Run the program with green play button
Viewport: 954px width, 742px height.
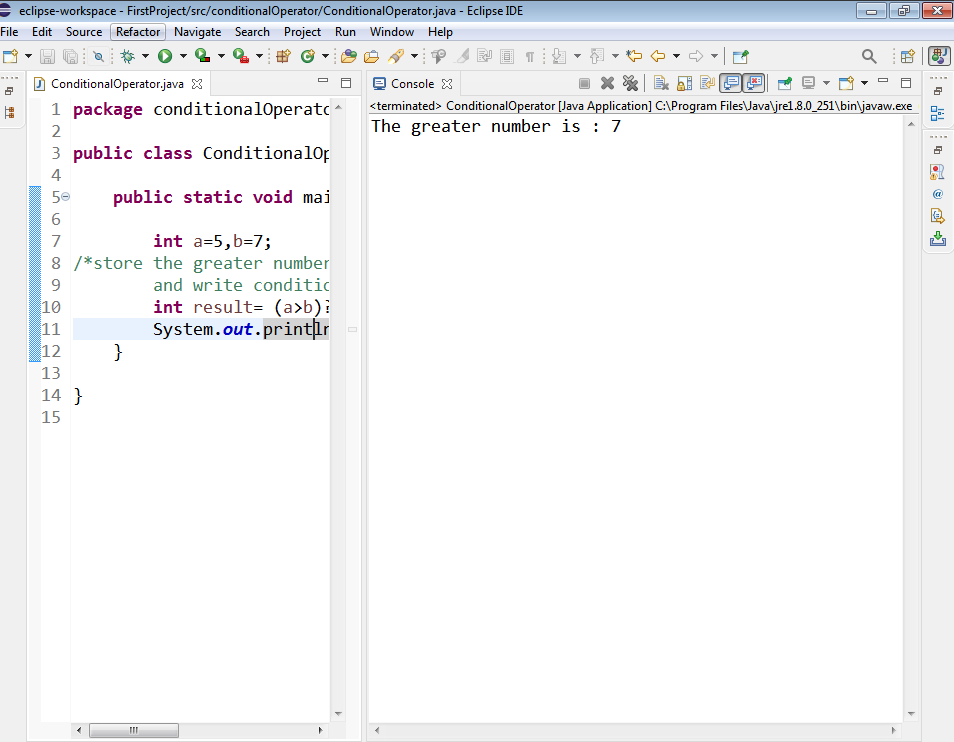pos(165,57)
